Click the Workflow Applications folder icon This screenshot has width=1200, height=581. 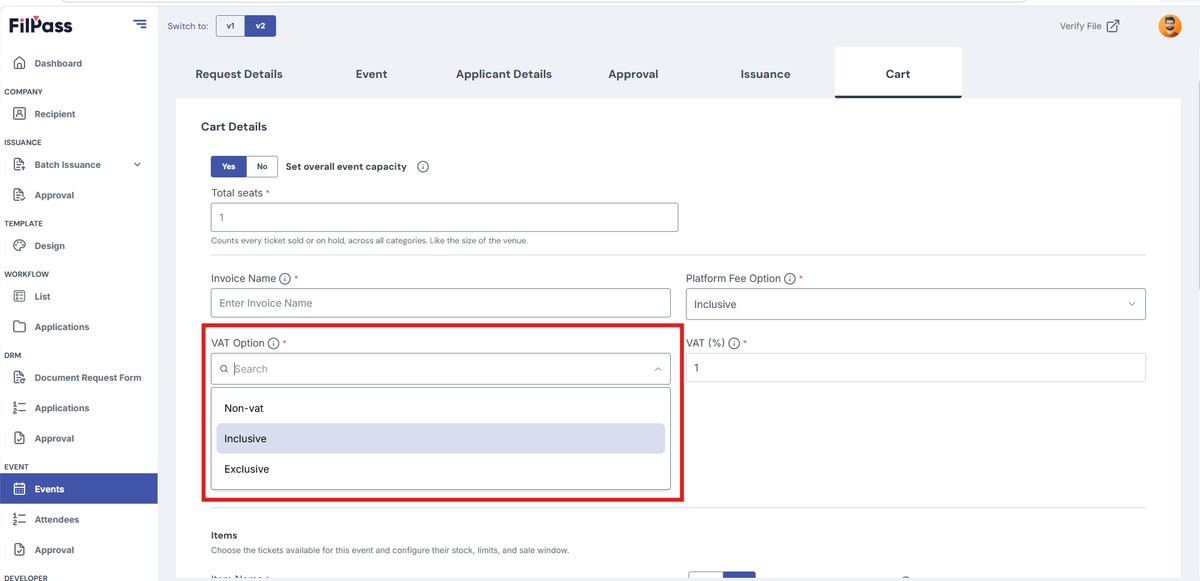[19, 327]
